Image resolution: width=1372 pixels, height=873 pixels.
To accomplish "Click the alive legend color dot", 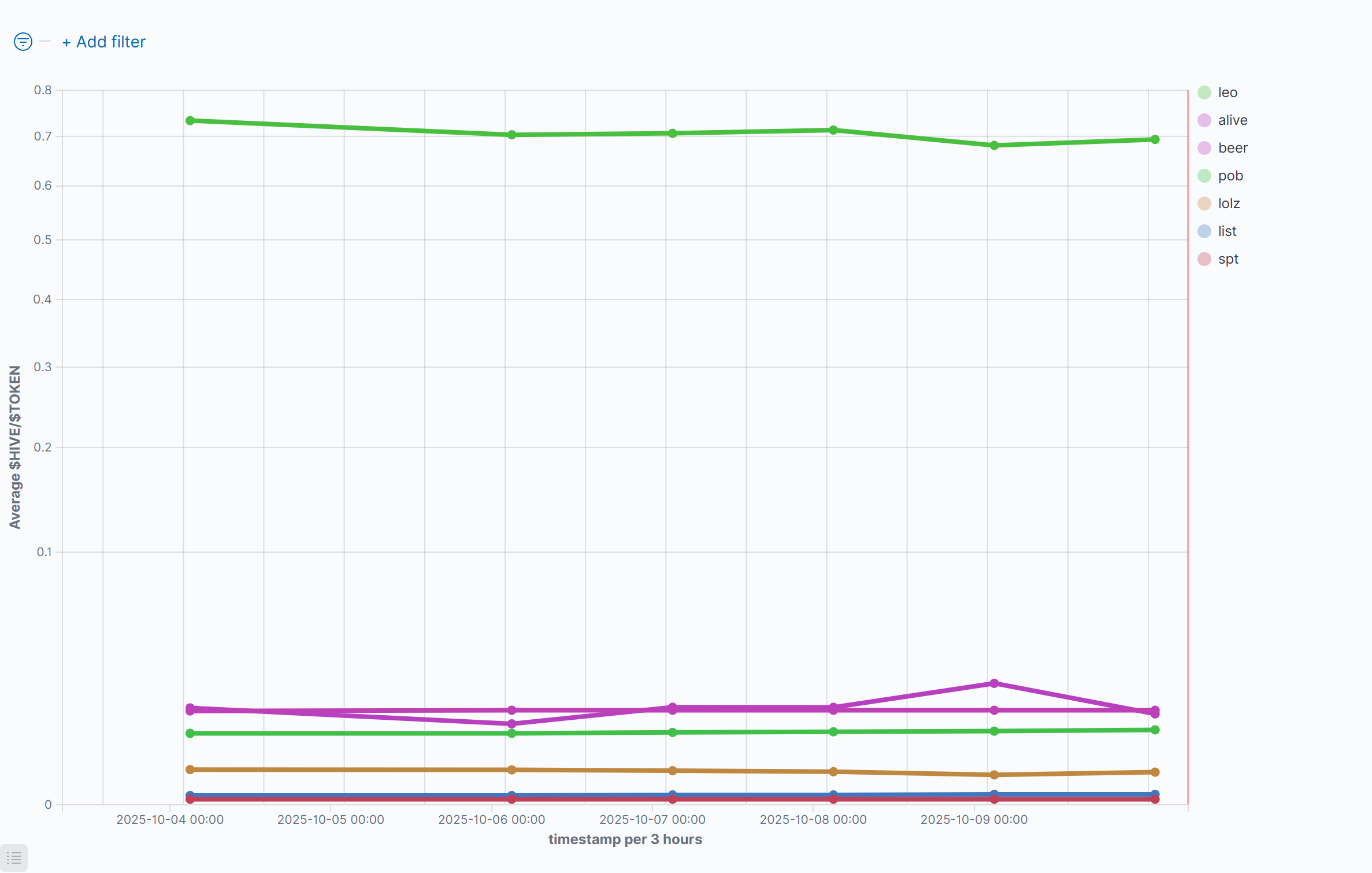I will click(1204, 120).
